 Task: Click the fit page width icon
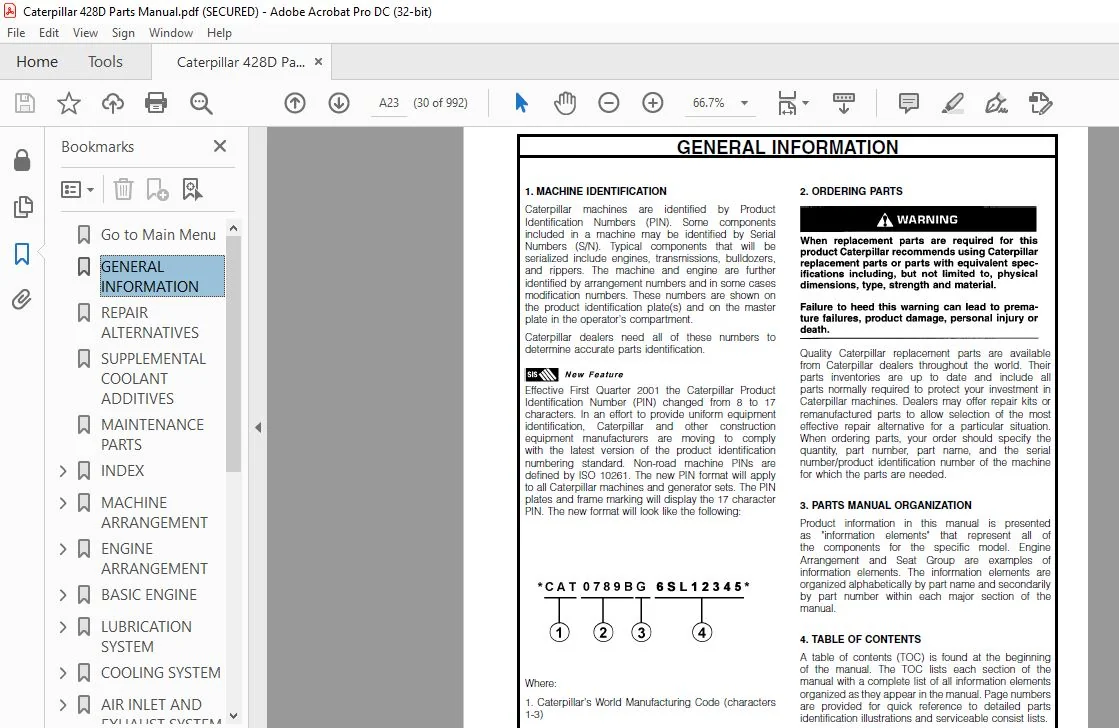coord(787,103)
